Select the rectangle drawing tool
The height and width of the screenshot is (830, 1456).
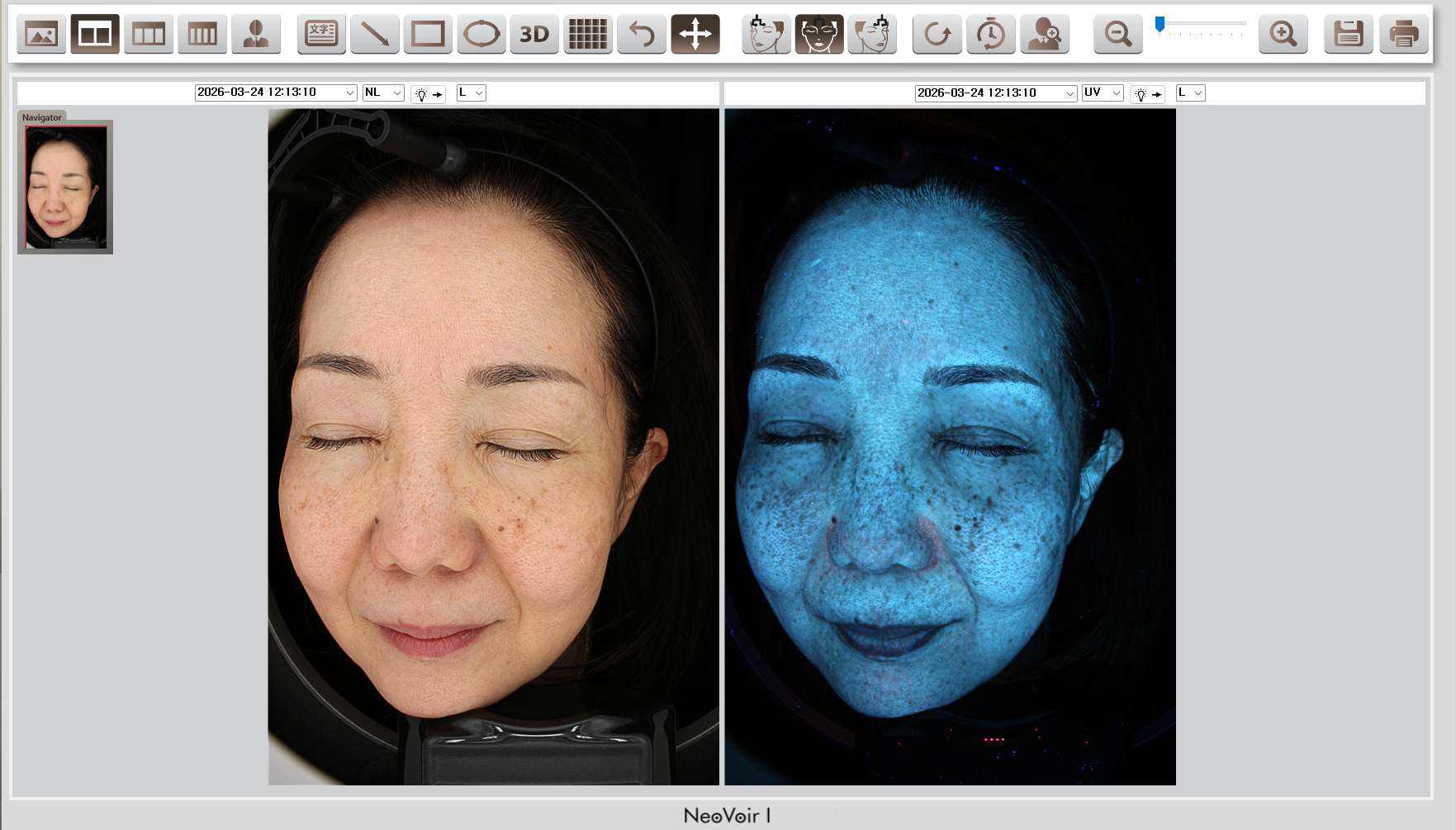tap(428, 34)
